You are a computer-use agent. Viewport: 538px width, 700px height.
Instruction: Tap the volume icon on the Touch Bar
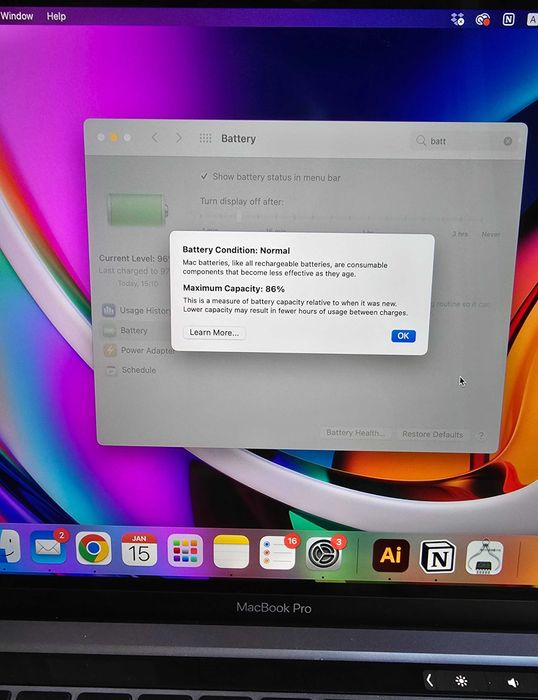(x=513, y=682)
